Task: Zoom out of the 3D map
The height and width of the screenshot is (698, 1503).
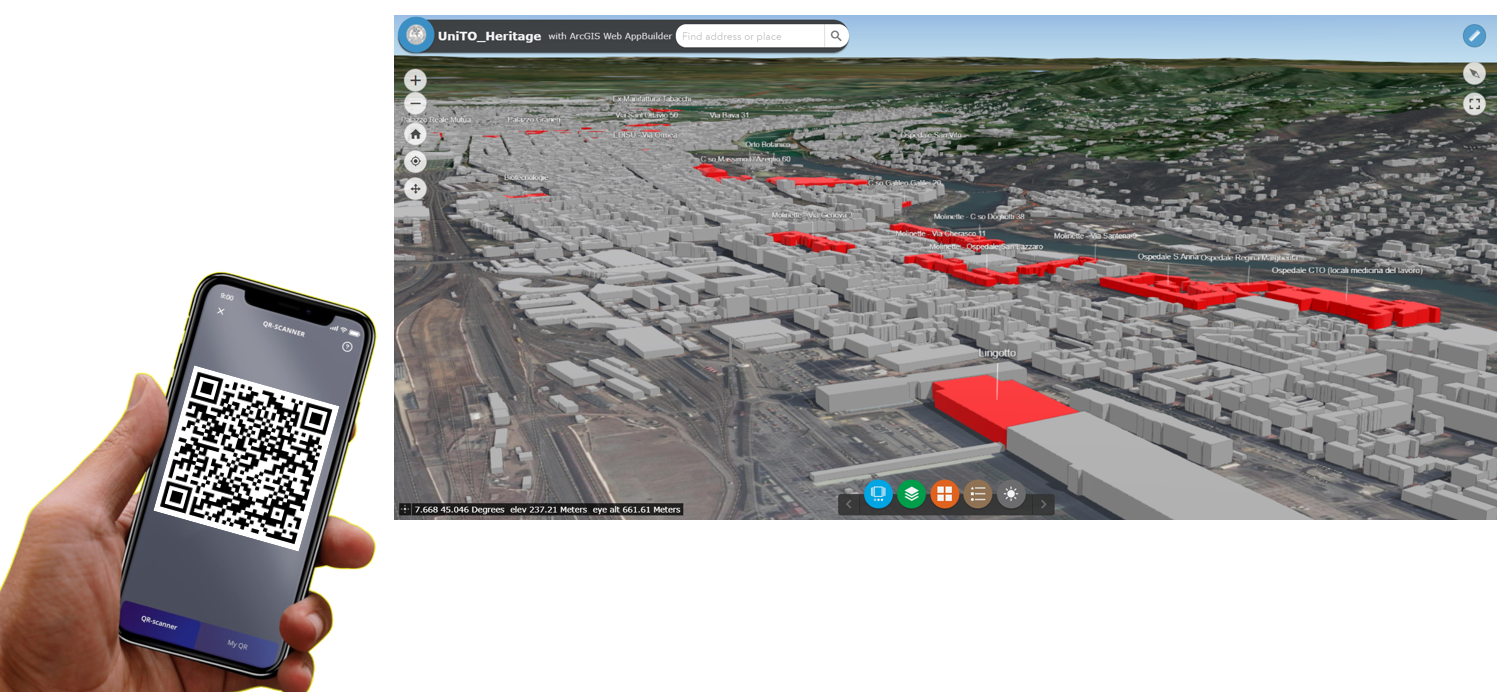Action: (415, 104)
